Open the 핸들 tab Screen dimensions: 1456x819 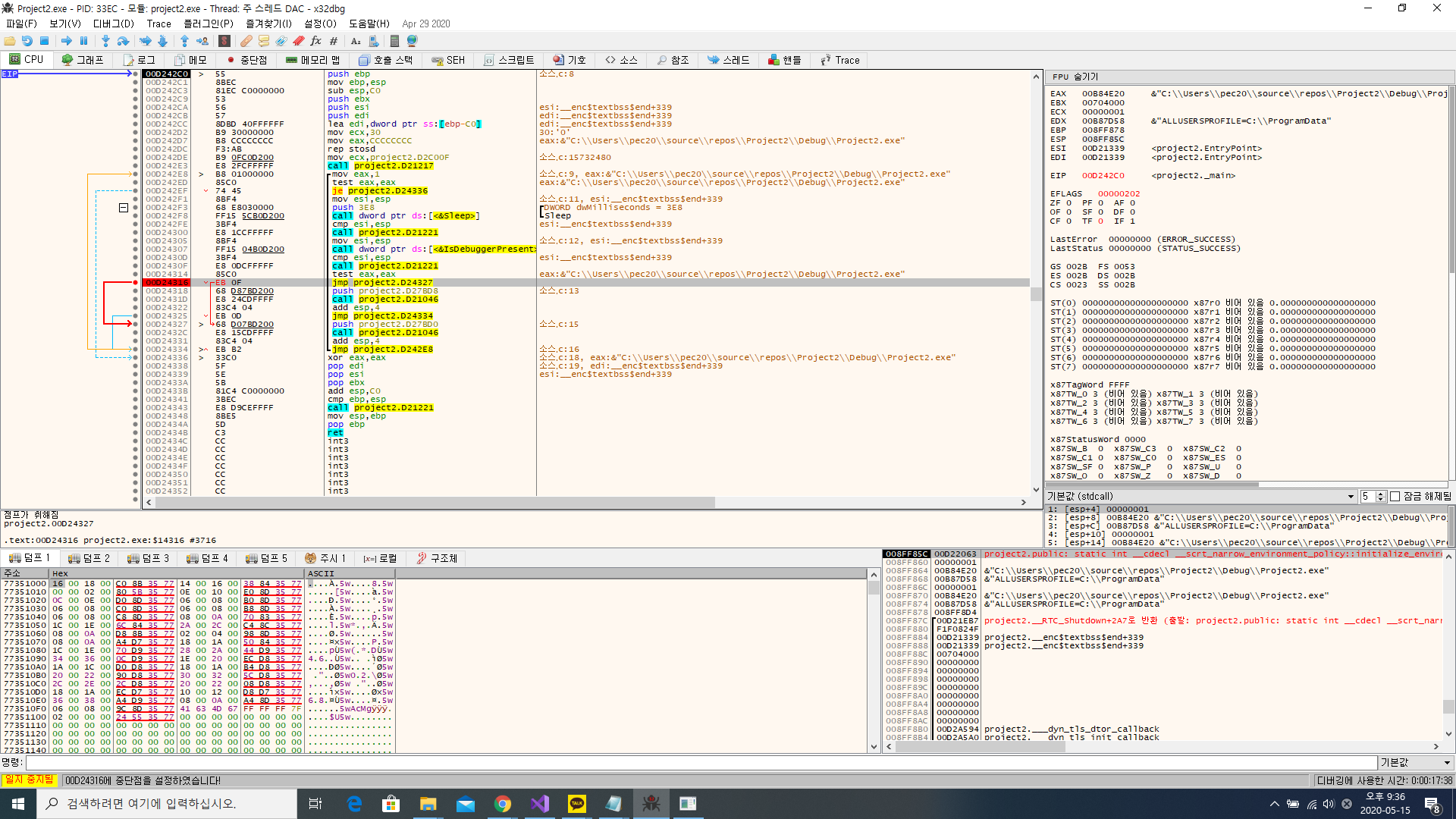pos(785,60)
